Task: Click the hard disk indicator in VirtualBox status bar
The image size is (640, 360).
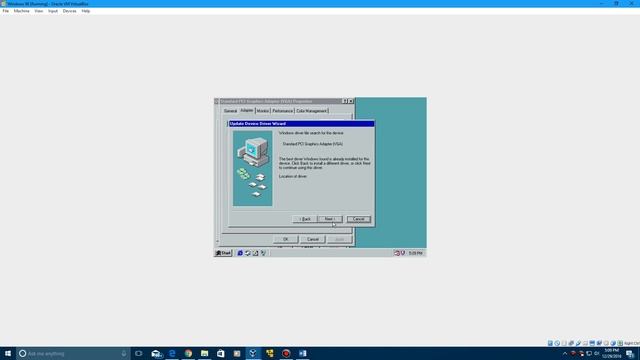Action: [x=550, y=343]
